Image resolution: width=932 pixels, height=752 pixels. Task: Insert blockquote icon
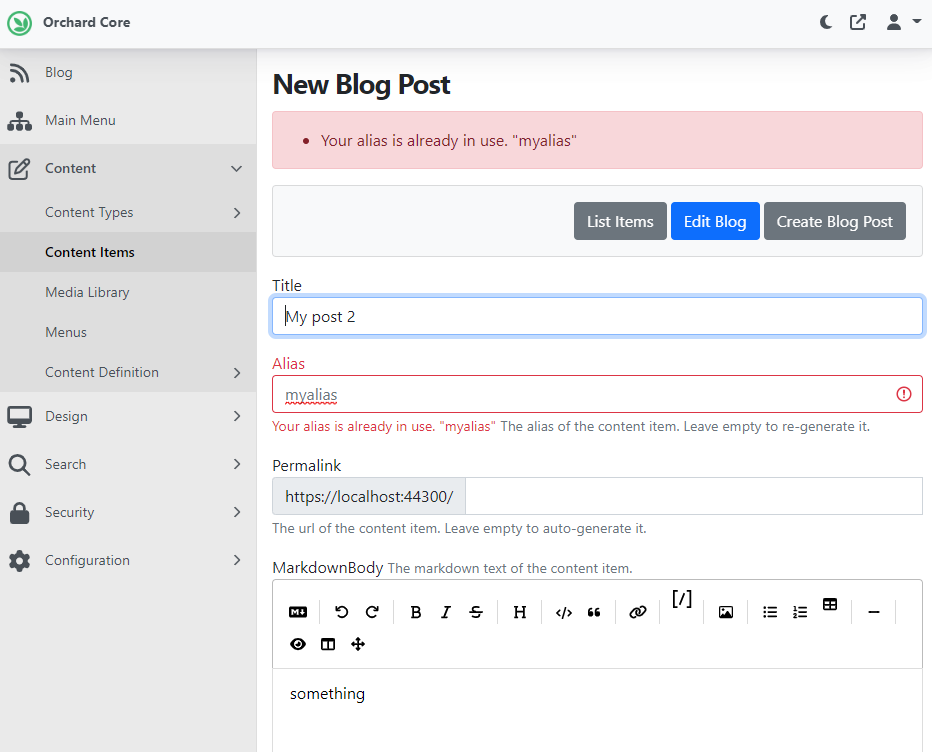[x=594, y=612]
